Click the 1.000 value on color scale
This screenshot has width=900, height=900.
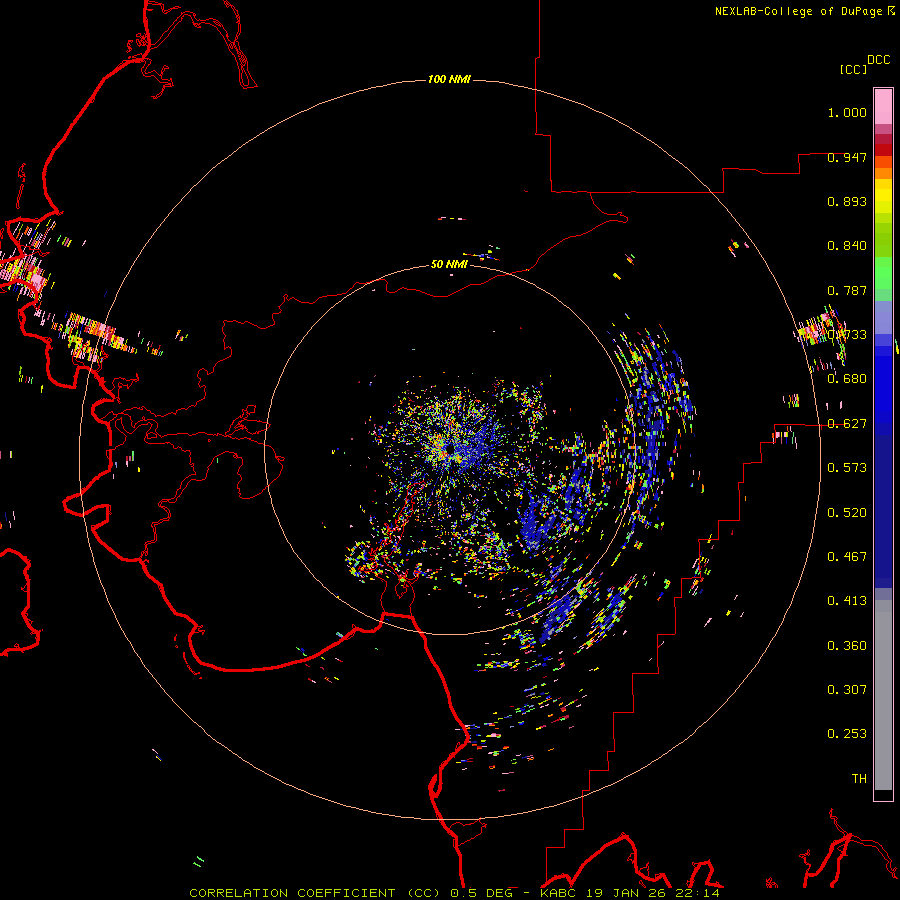(x=847, y=112)
